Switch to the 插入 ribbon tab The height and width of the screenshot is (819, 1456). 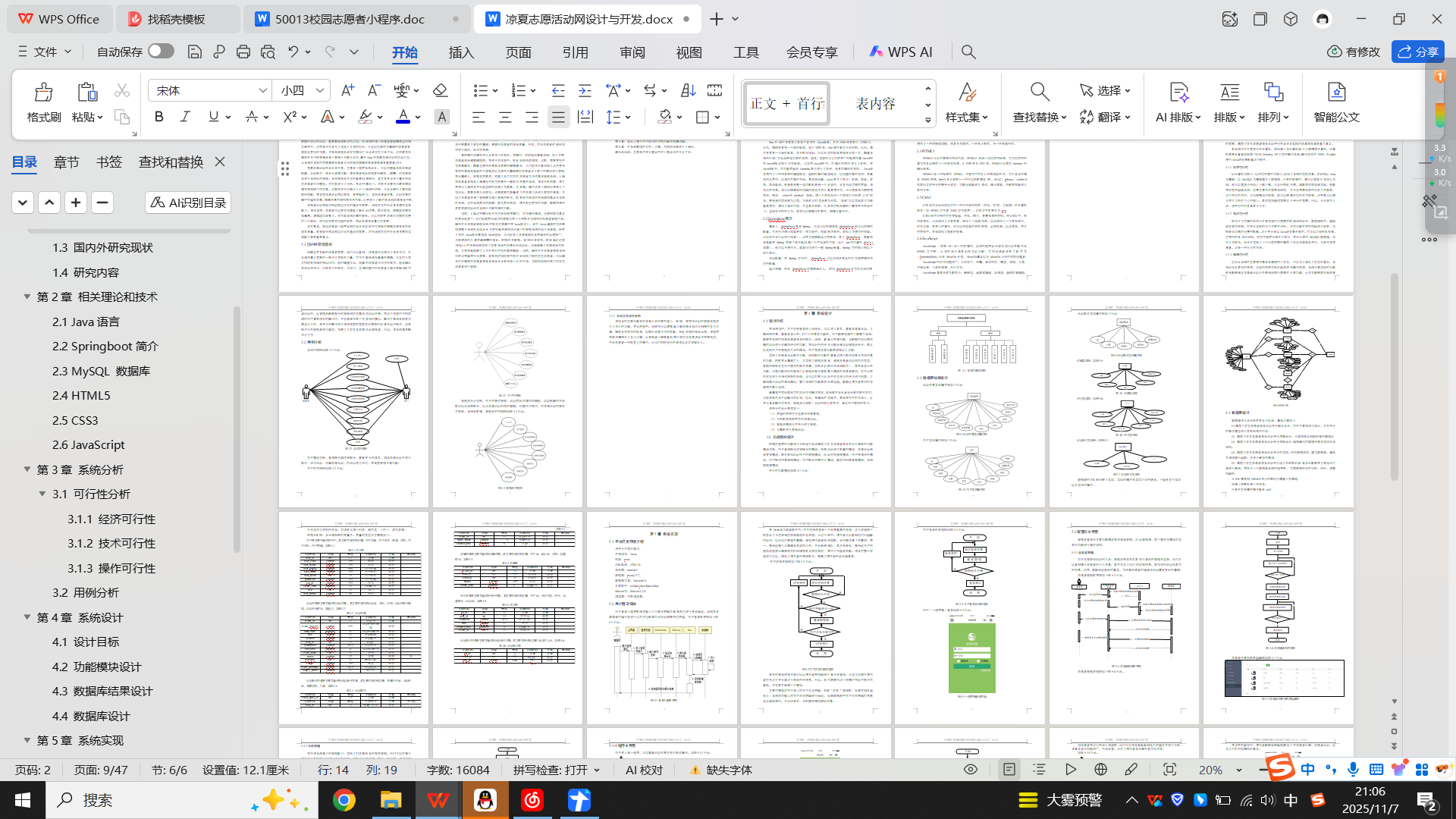[461, 52]
